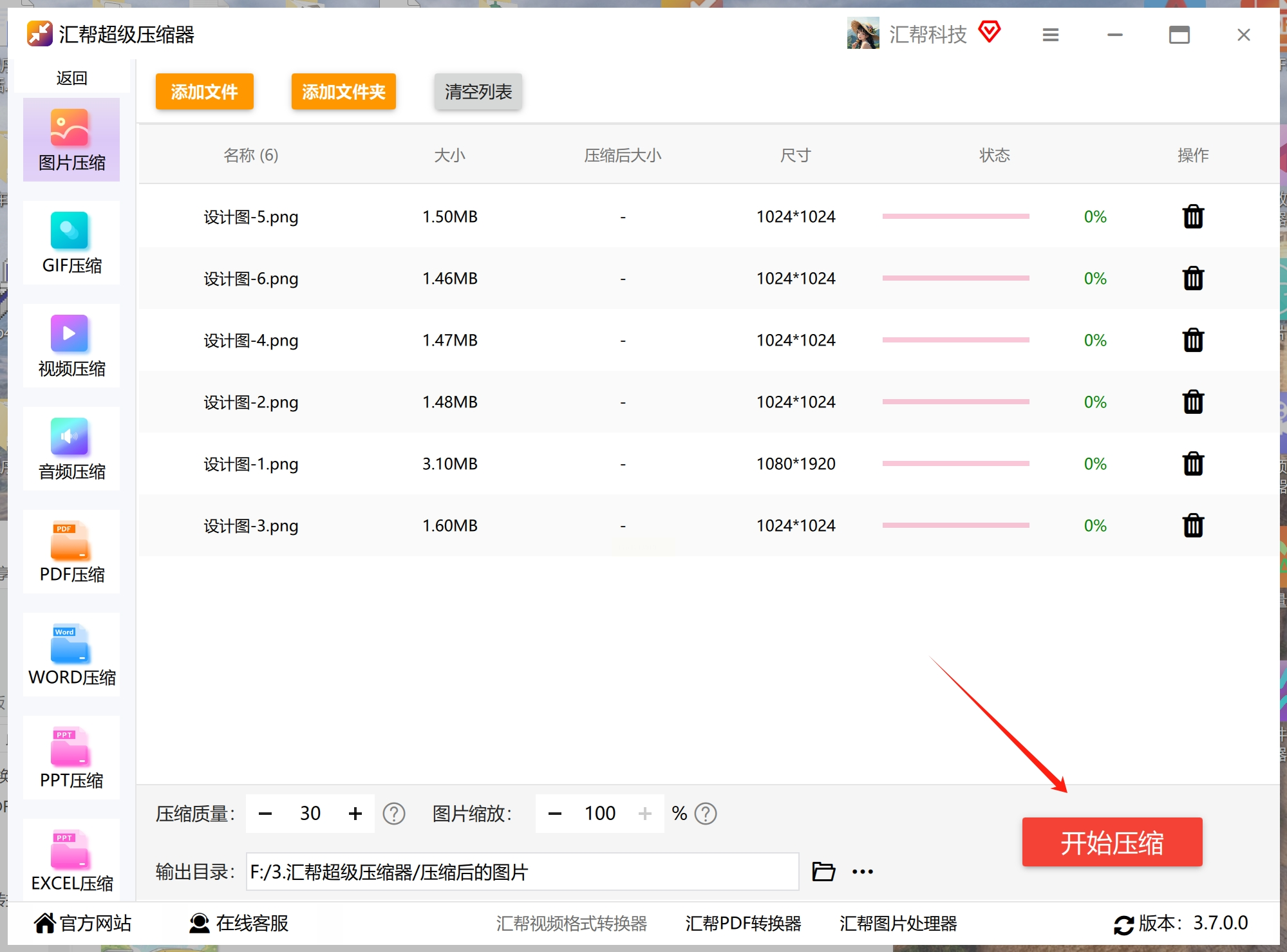Reduce 图片缩放 value with minus button
1287x952 pixels.
(x=554, y=814)
